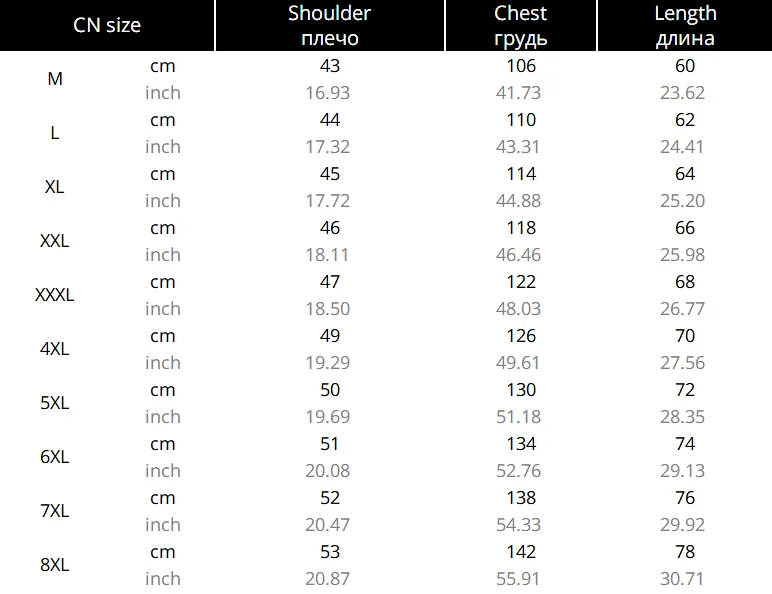The height and width of the screenshot is (594, 772).
Task: Click the 7XL size label
Action: pyautogui.click(x=55, y=511)
